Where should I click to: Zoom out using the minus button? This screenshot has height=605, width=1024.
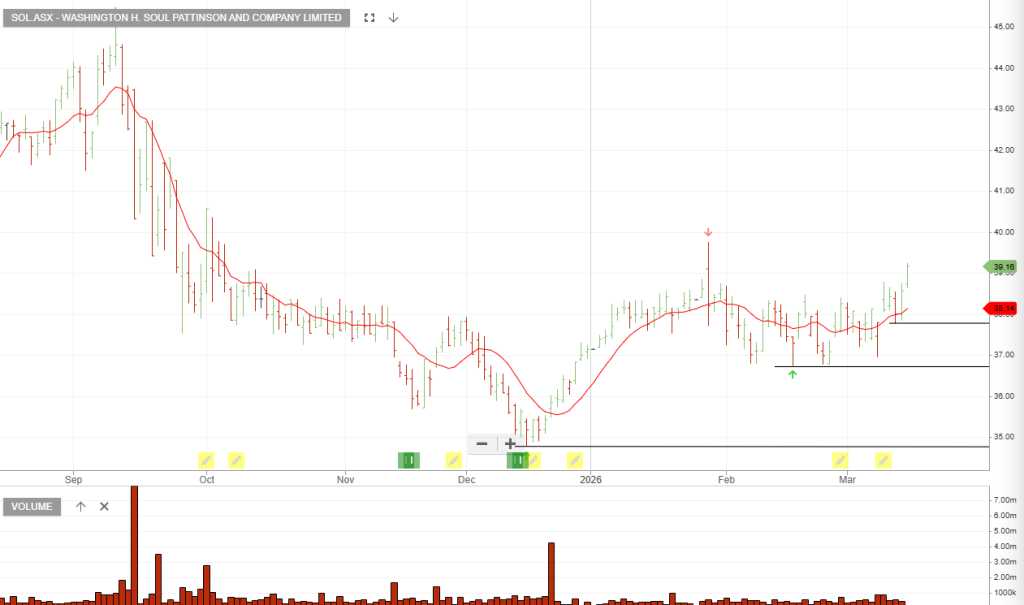(482, 443)
